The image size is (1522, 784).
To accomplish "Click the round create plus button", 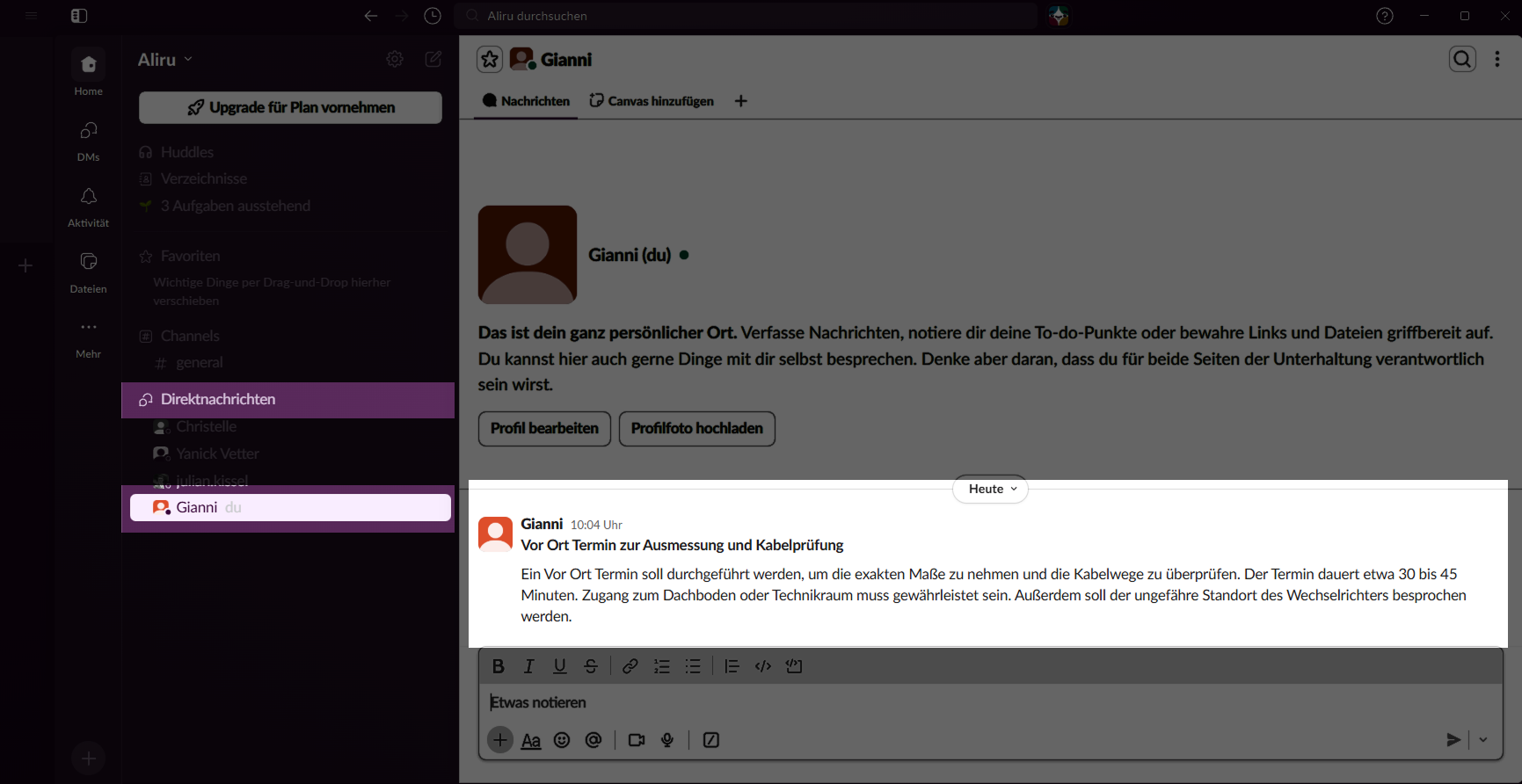I will tap(88, 758).
